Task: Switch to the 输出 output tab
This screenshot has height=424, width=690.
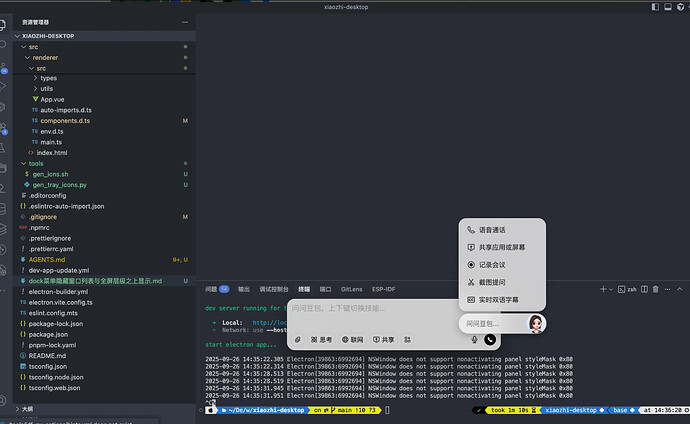Action: [244, 289]
